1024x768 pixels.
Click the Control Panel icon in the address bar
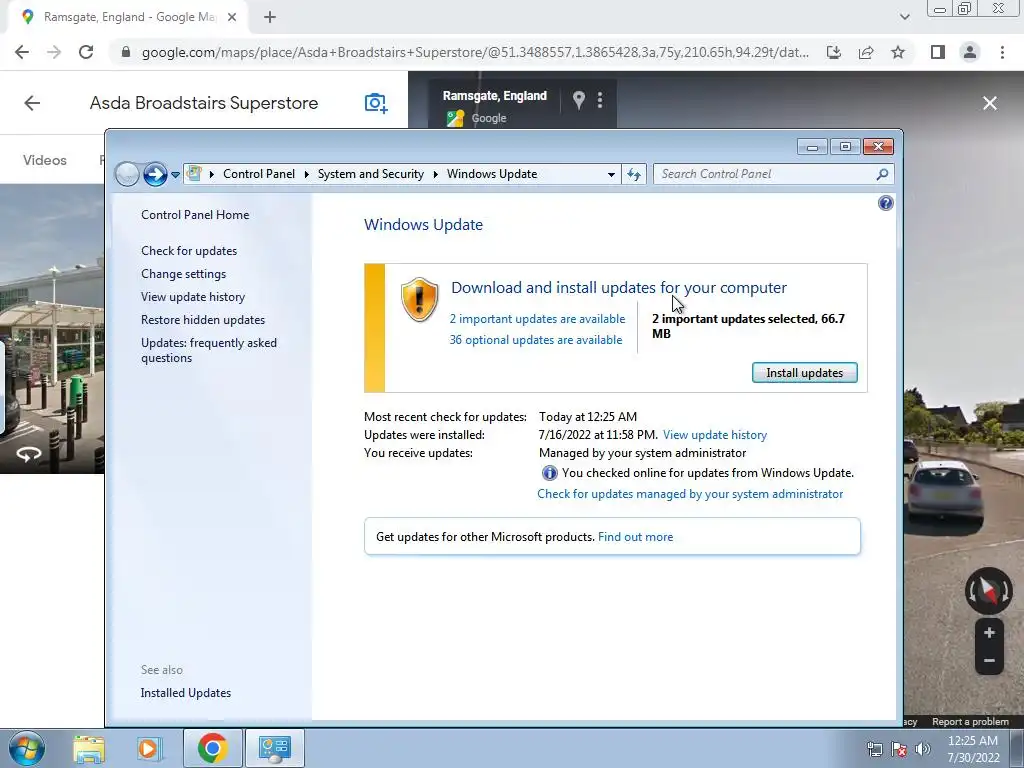(194, 174)
